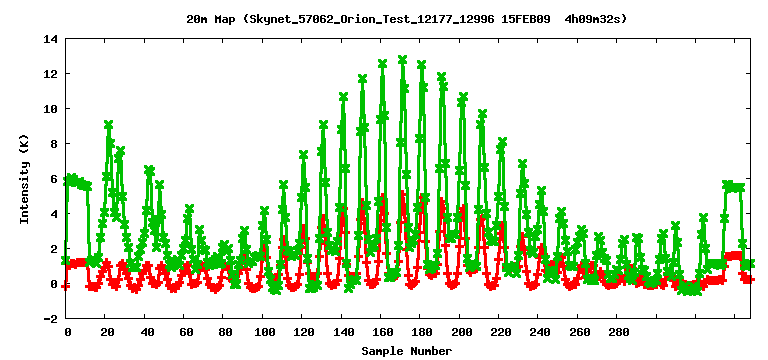Click the green peak near sample 140
The height and width of the screenshot is (360, 768).
point(343,96)
